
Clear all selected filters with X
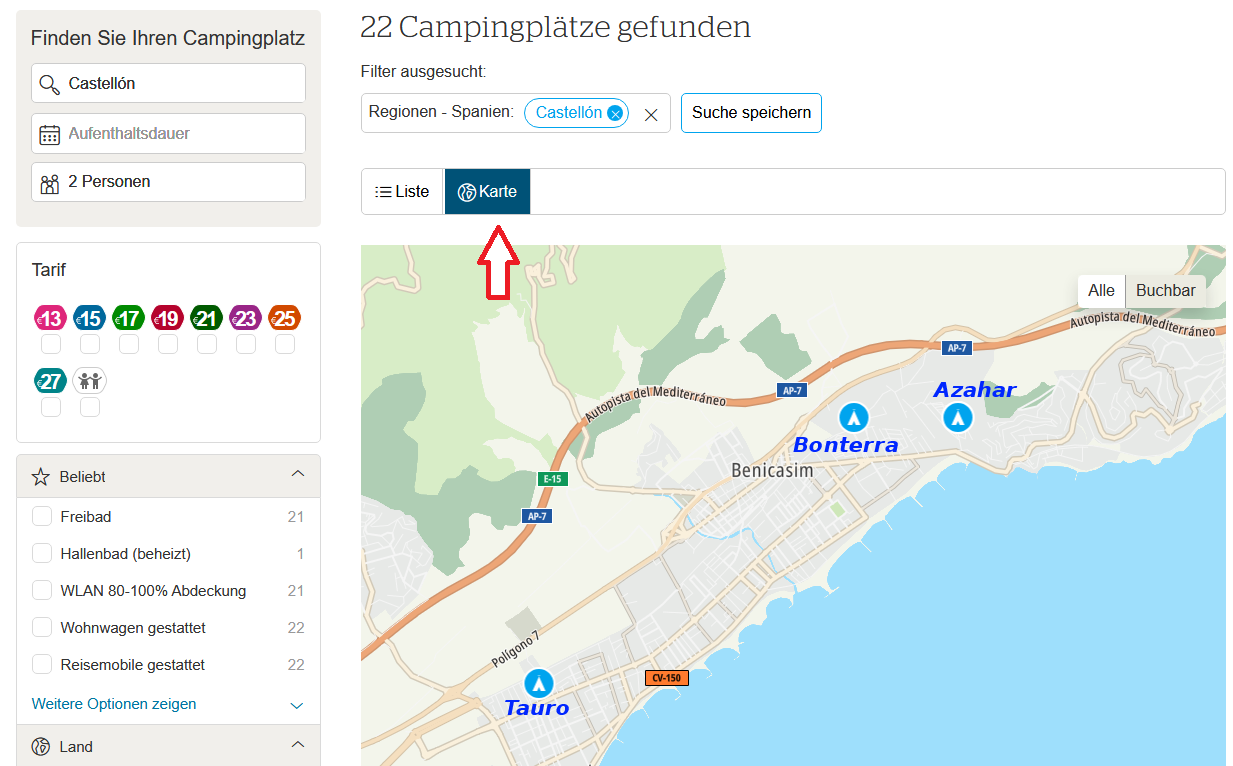pyautogui.click(x=651, y=115)
